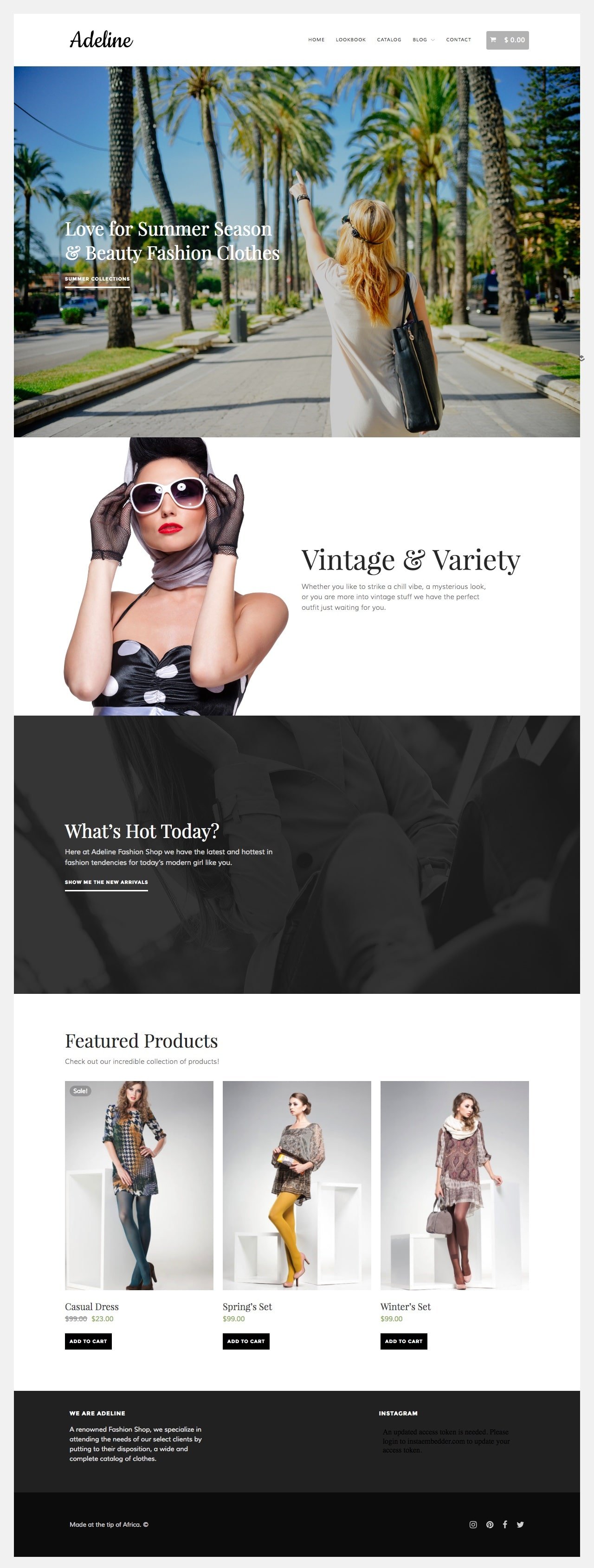Viewport: 594px width, 1568px height.
Task: Expand the Blog menu chevron
Action: tap(433, 40)
